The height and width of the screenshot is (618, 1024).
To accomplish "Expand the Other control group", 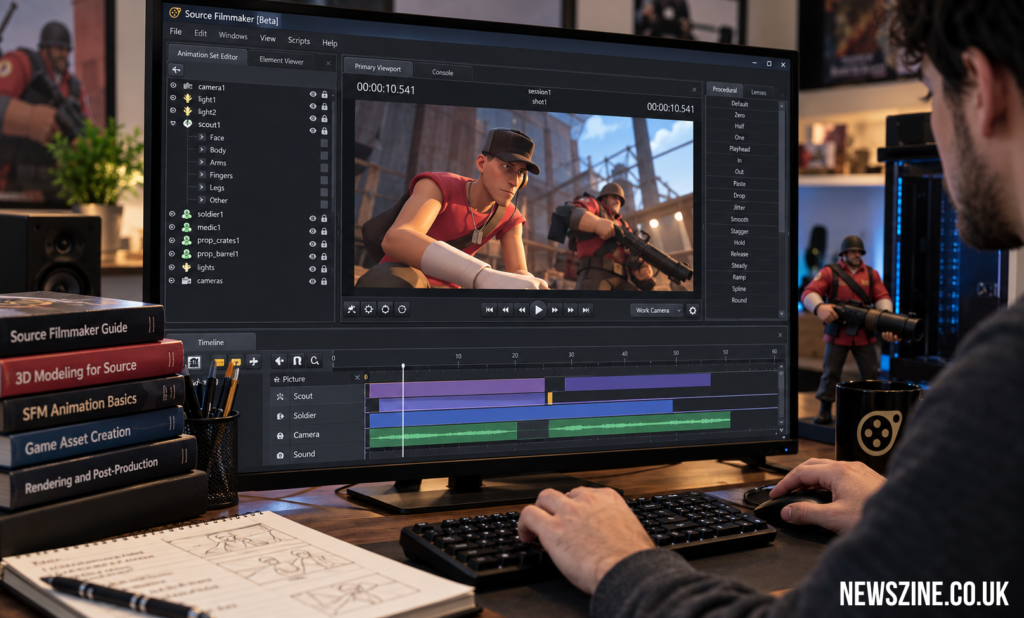I will click(202, 199).
